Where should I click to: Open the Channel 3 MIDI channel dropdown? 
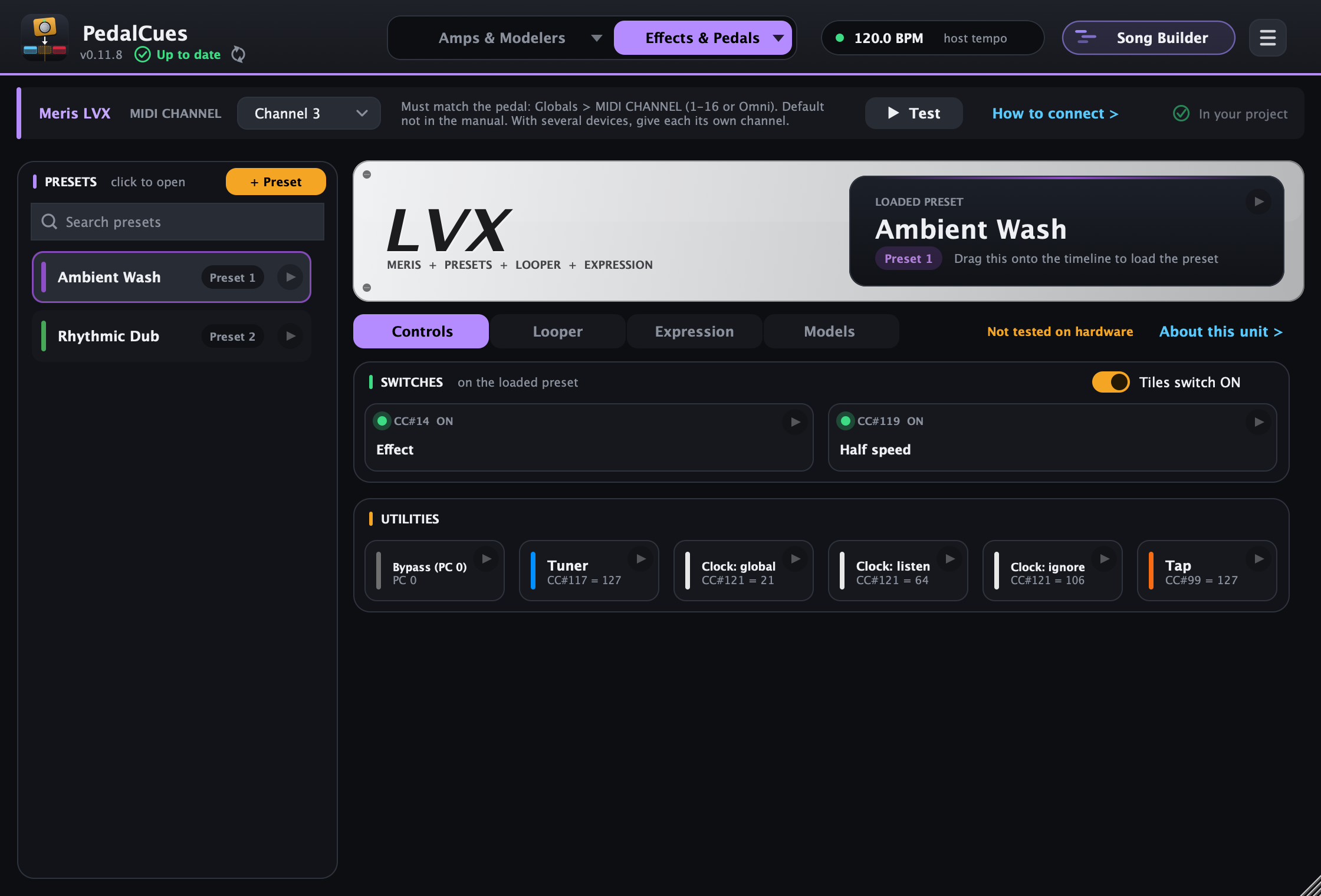(309, 113)
